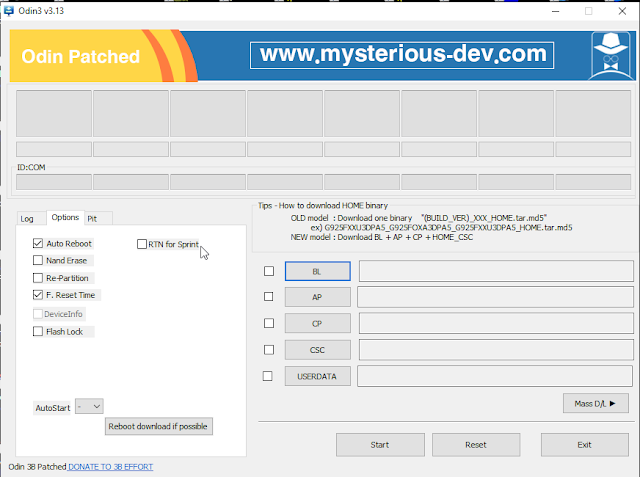
Task: Switch to the Log tab
Action: click(27, 218)
